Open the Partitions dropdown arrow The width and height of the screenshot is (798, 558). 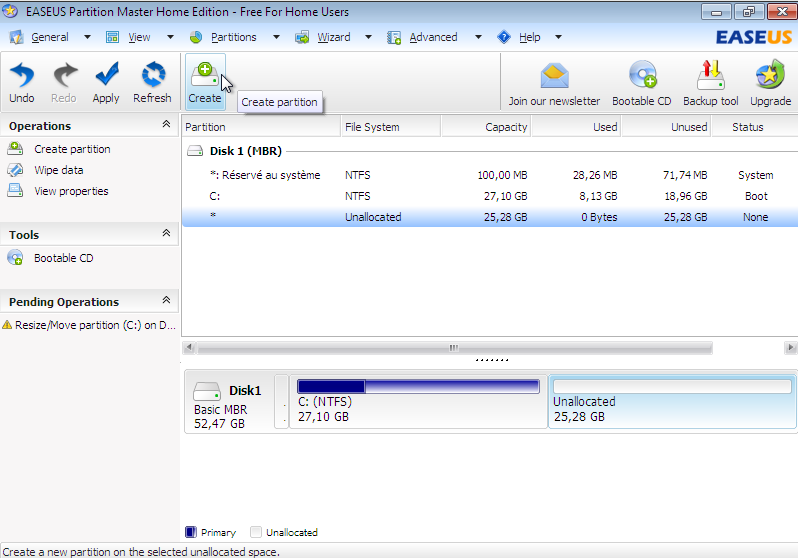276,37
